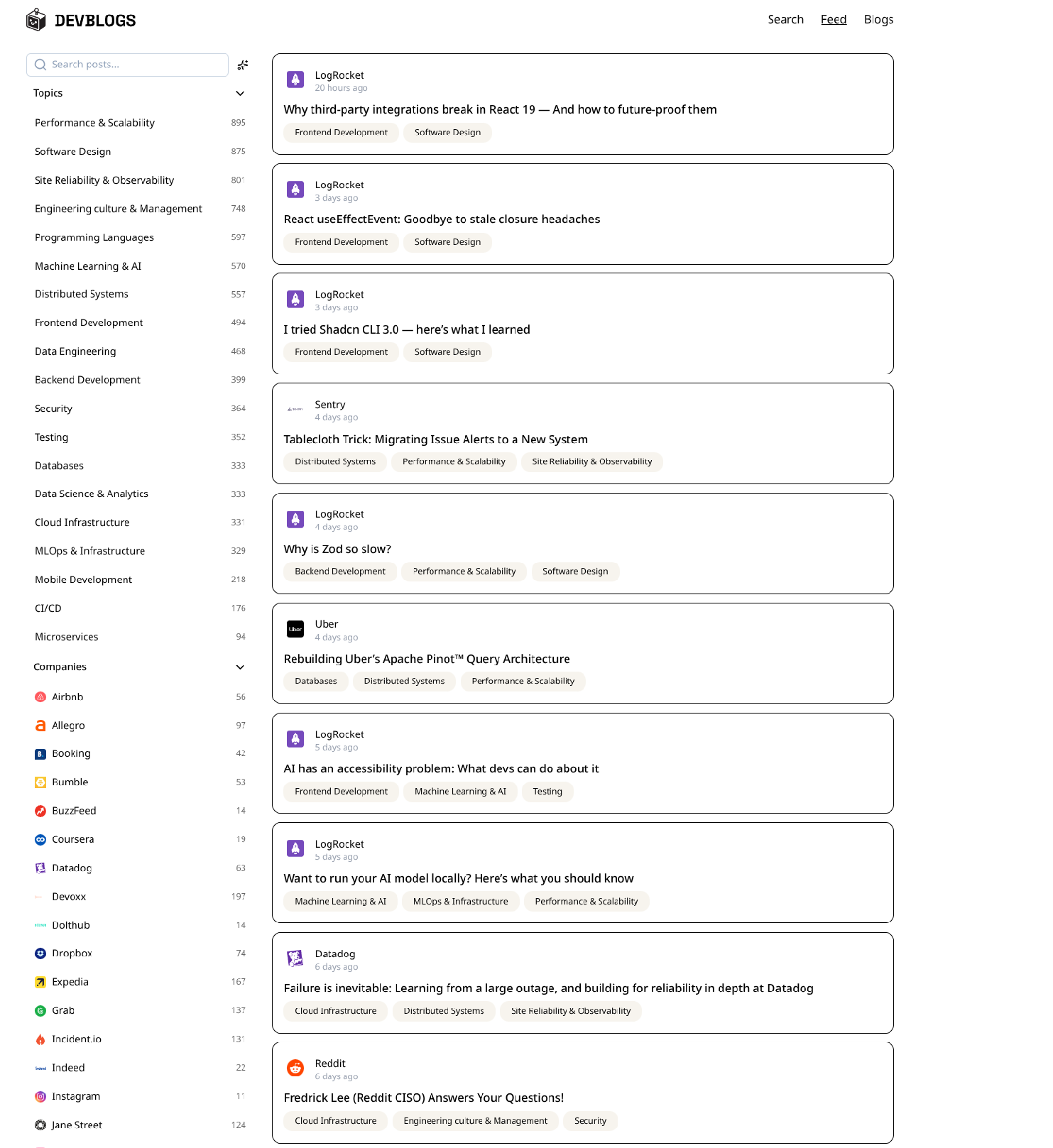The image size is (1053, 1148).
Task: Select the Grab company icon
Action: pyautogui.click(x=40, y=1010)
